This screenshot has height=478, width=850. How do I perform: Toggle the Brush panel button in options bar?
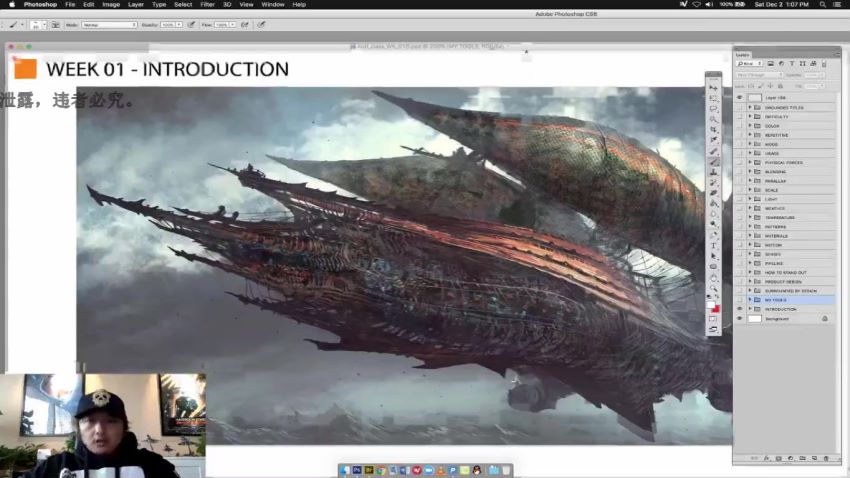click(55, 25)
